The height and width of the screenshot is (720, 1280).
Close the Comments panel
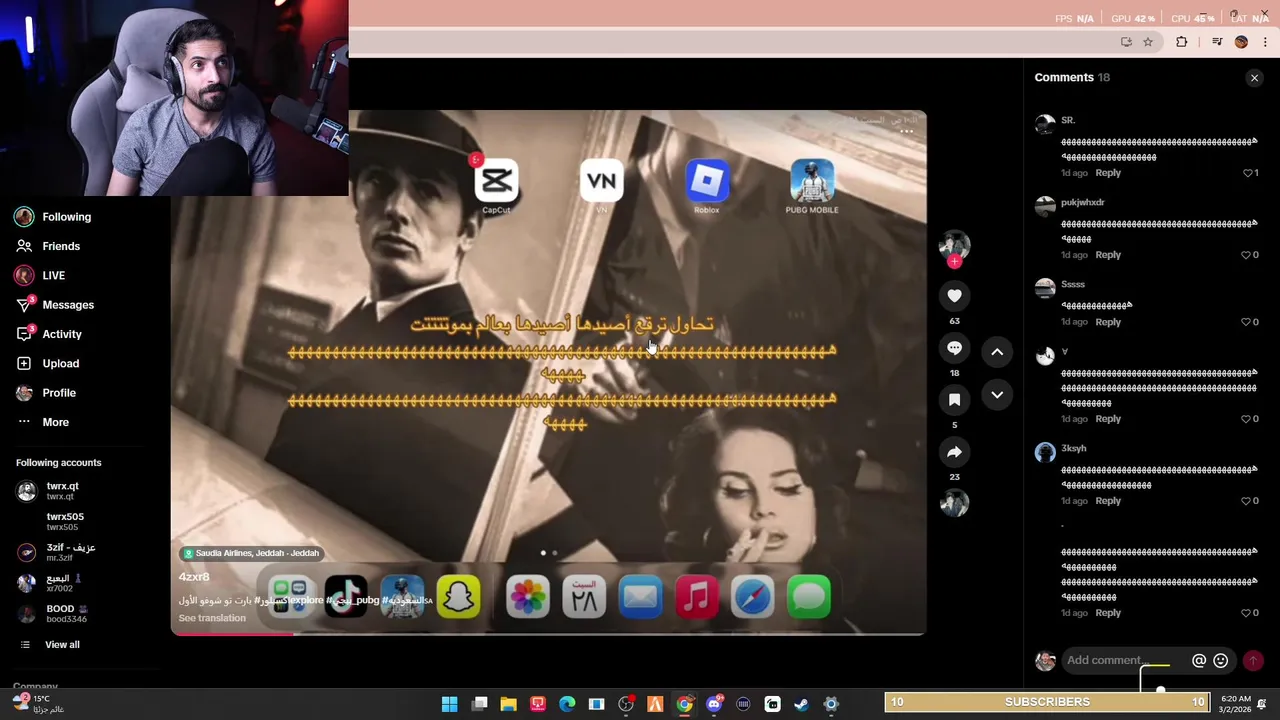[x=1254, y=78]
